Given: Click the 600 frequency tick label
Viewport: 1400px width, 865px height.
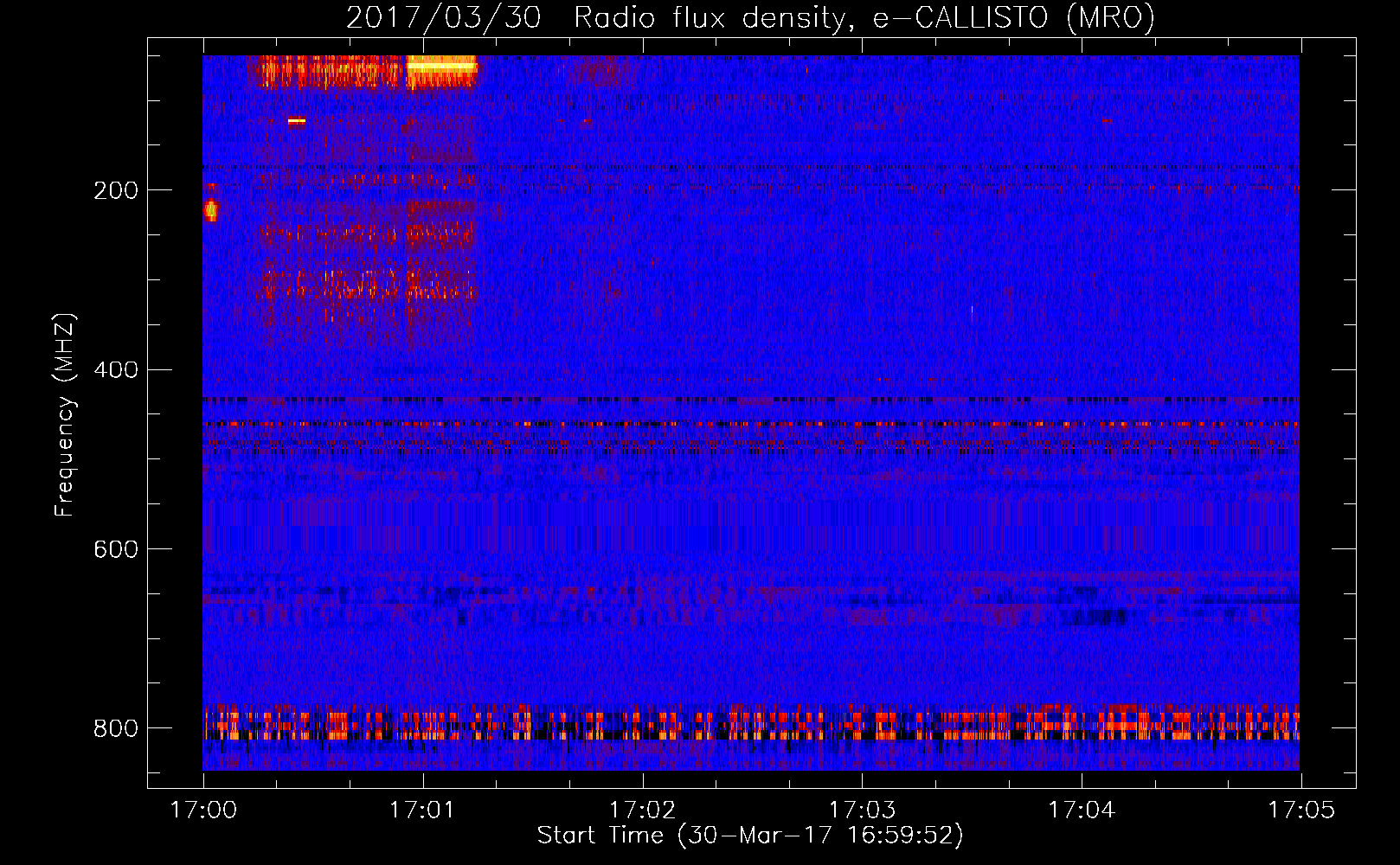Looking at the screenshot, I should pos(115,550).
